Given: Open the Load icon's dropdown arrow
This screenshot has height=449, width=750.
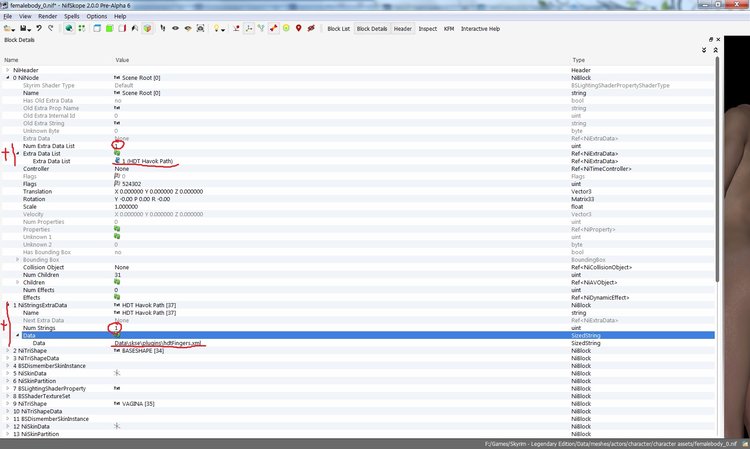Looking at the screenshot, I should click(x=13, y=30).
